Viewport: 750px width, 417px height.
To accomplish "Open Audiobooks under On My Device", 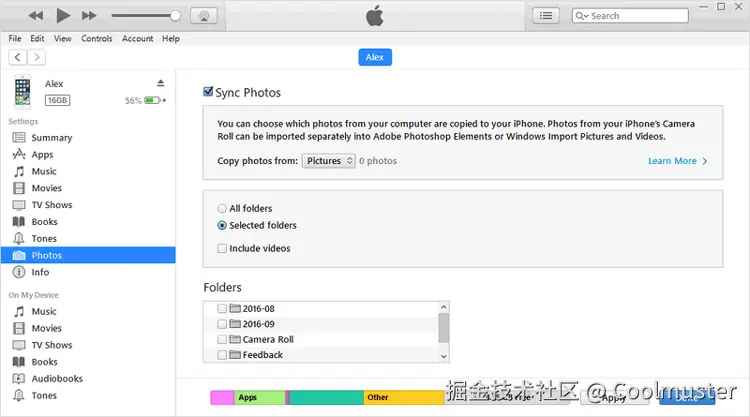I will point(88,379).
